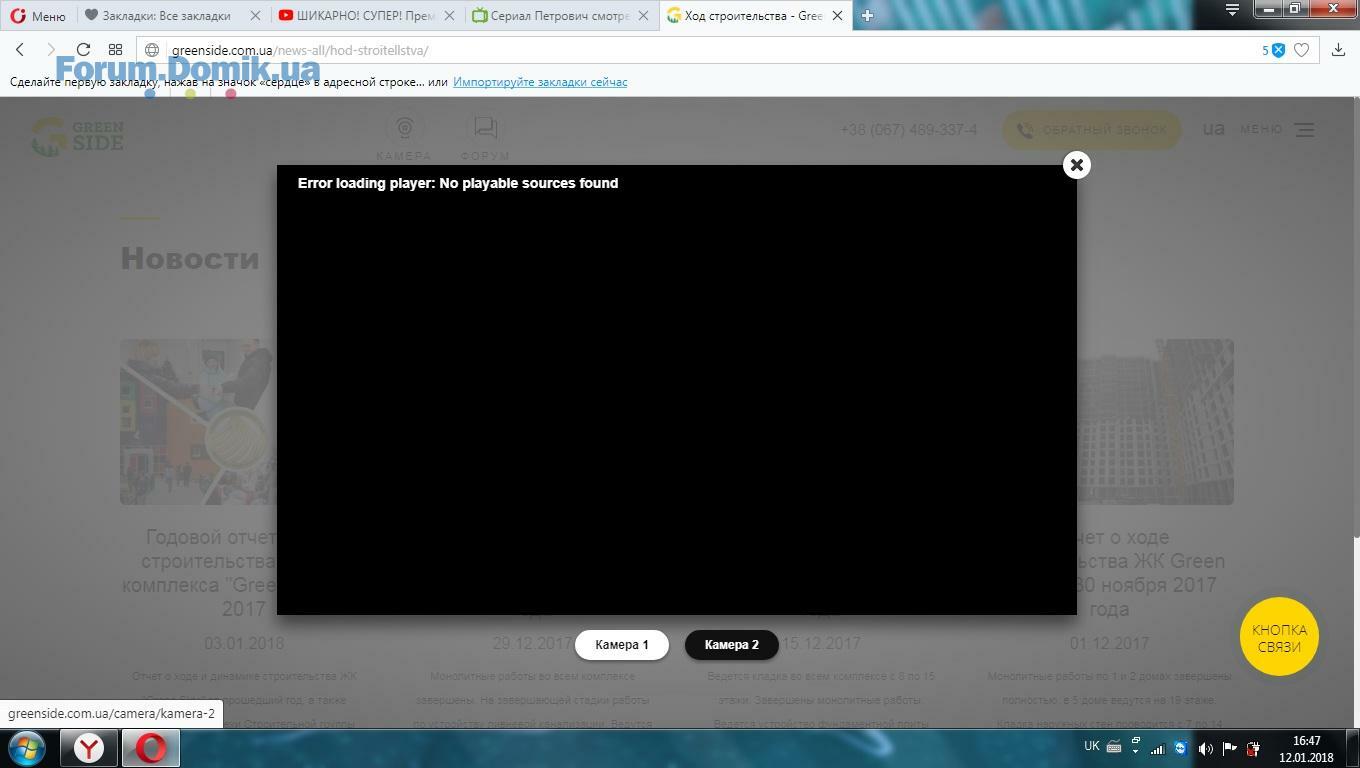Change the UK keyboard language indicator
This screenshot has width=1360, height=768.
tap(1092, 746)
